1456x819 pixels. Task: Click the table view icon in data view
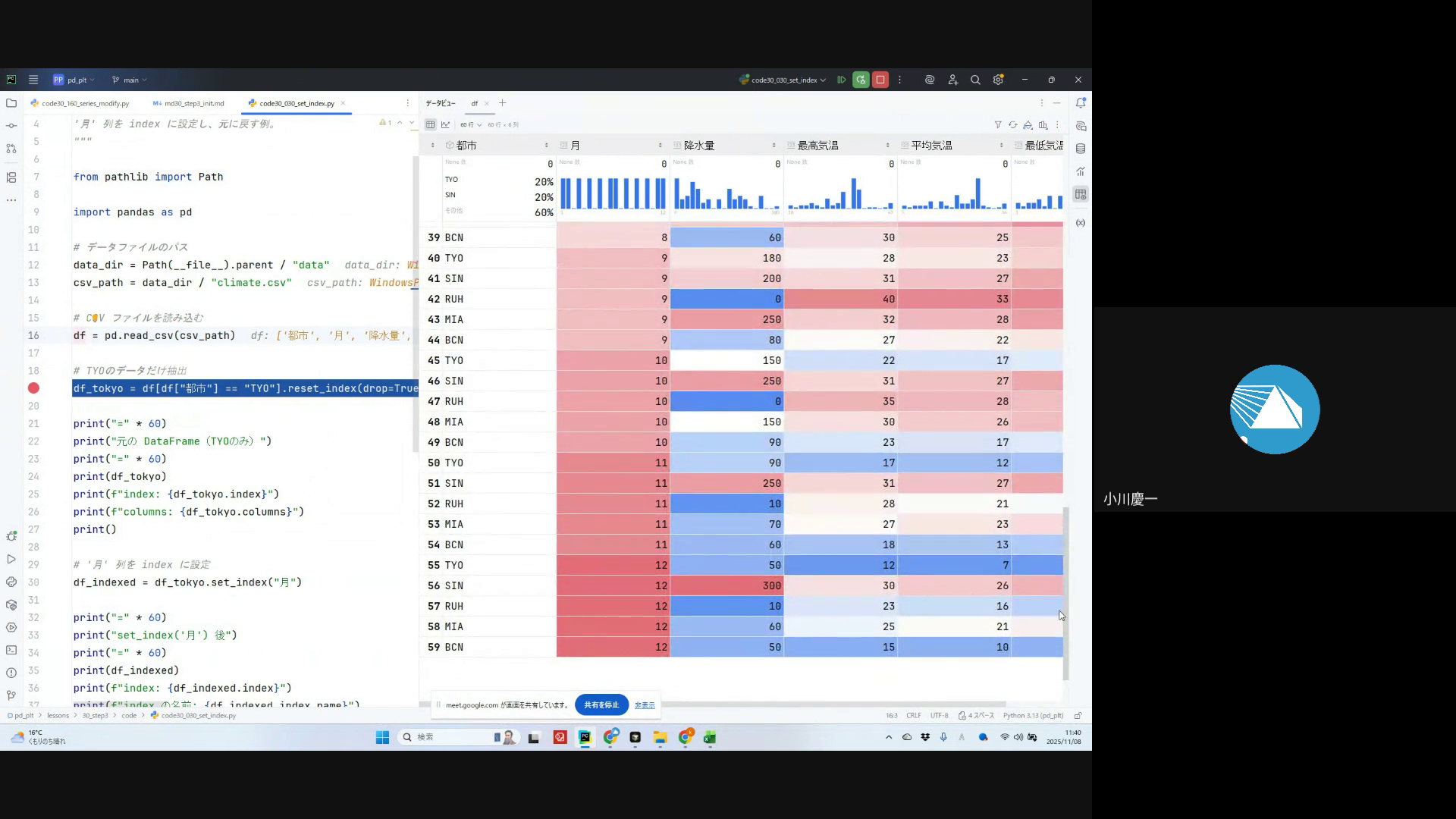431,124
